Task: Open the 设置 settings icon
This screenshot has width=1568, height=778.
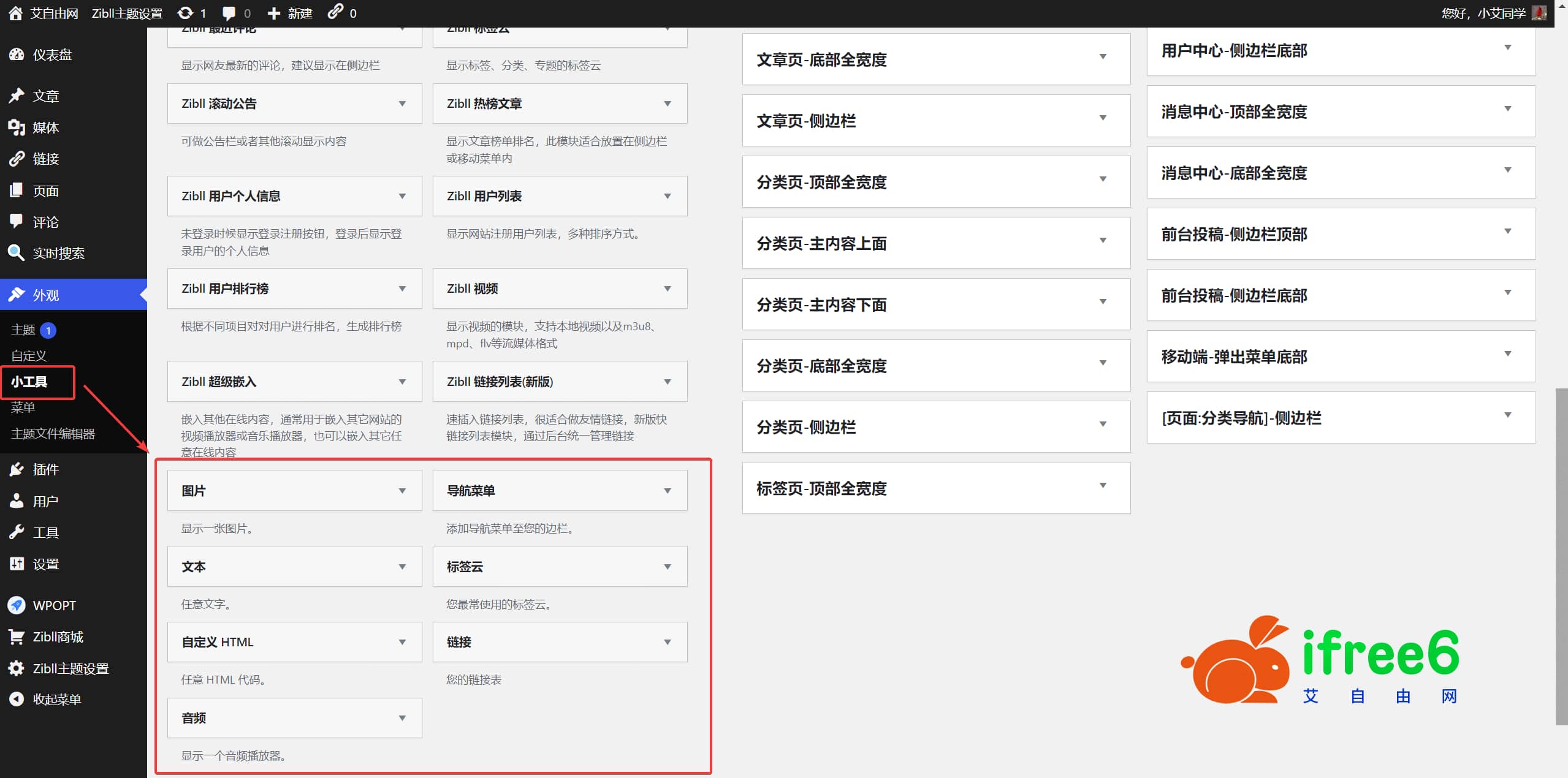Action: coord(17,563)
